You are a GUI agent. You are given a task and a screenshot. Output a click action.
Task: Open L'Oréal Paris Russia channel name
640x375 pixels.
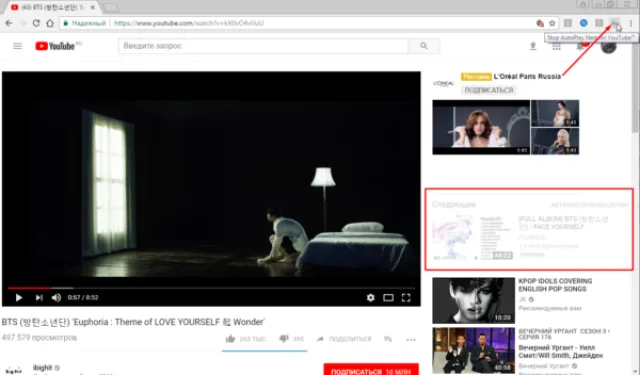coord(527,76)
